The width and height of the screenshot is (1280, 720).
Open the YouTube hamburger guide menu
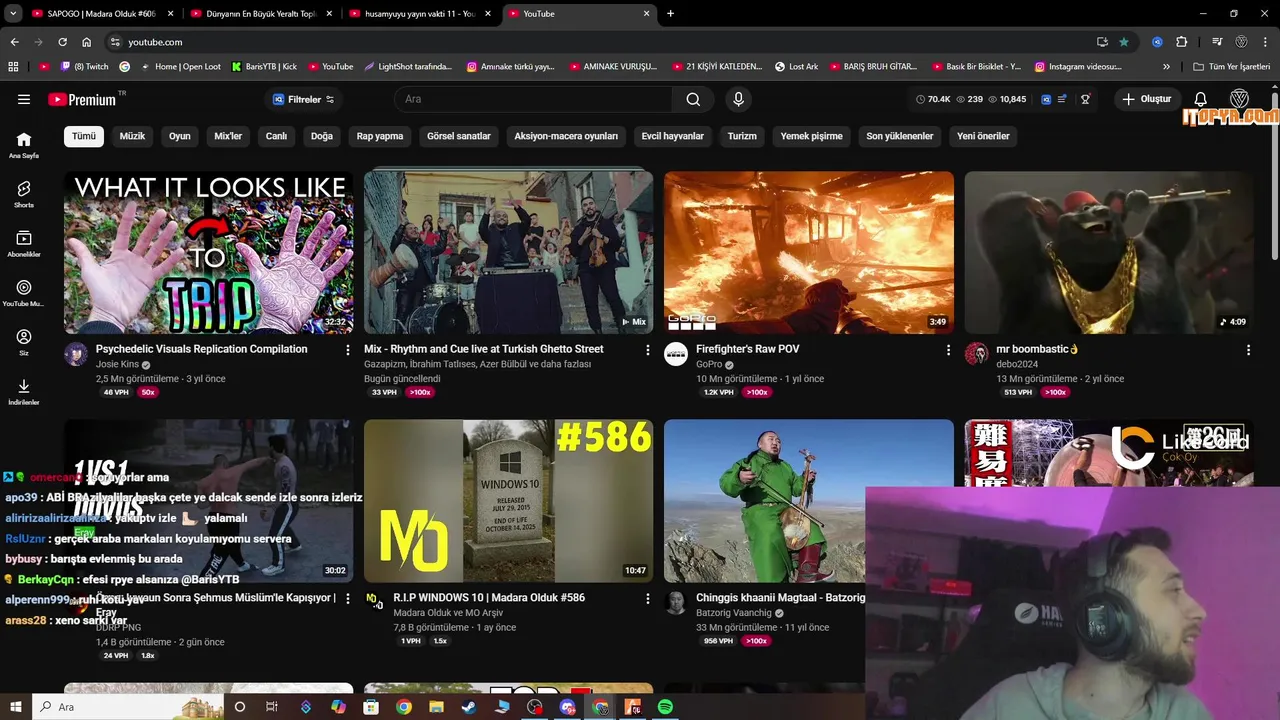[24, 99]
